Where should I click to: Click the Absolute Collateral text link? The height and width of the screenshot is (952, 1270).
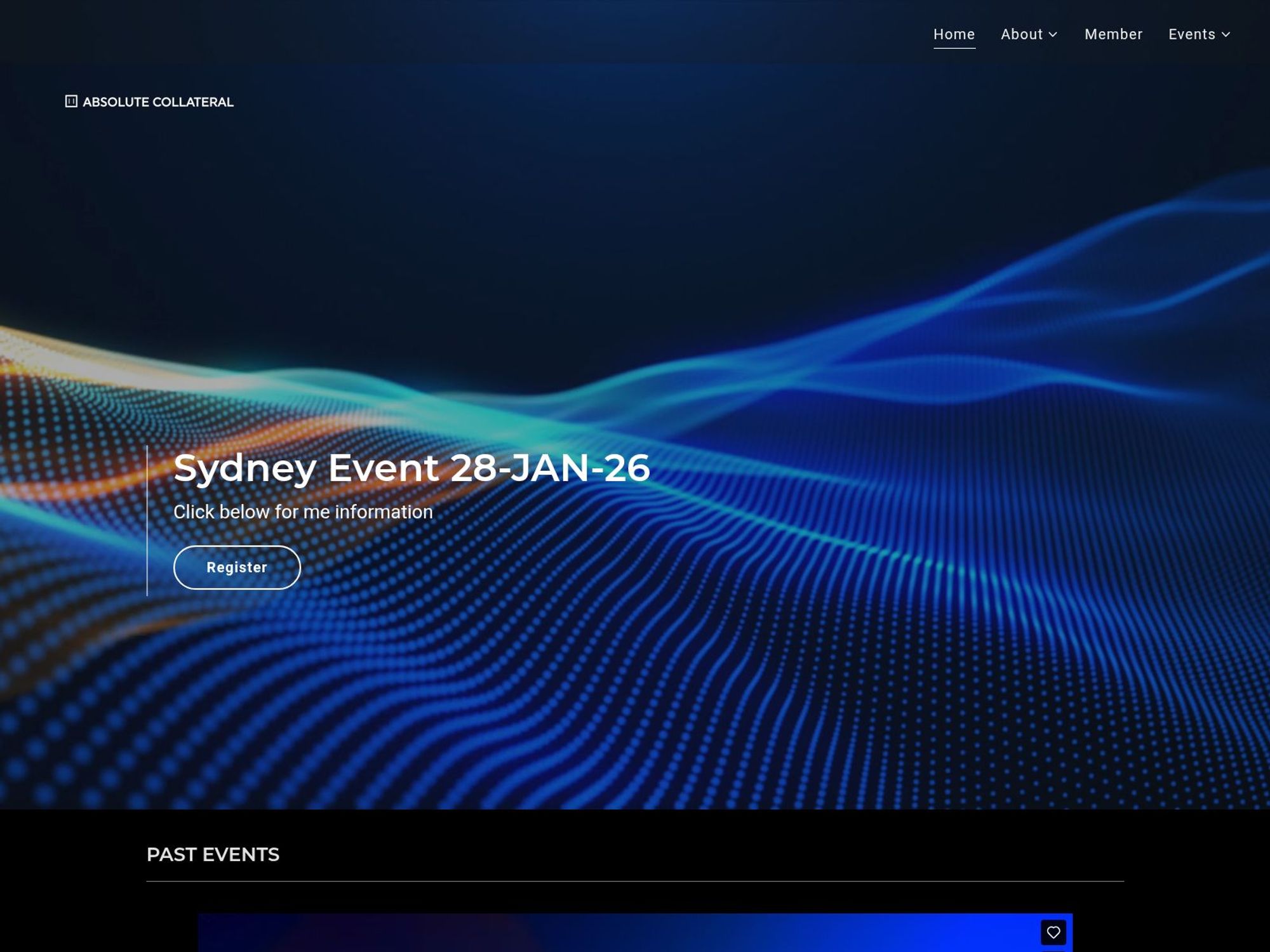click(157, 102)
